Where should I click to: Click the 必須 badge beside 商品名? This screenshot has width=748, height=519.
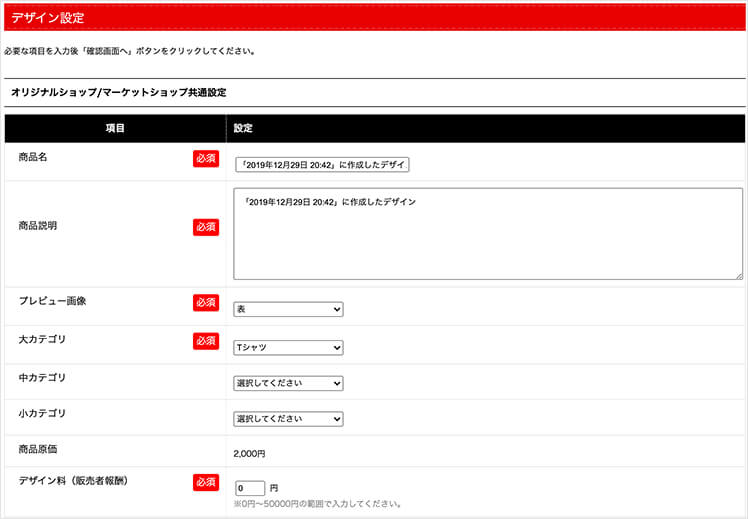pos(206,159)
